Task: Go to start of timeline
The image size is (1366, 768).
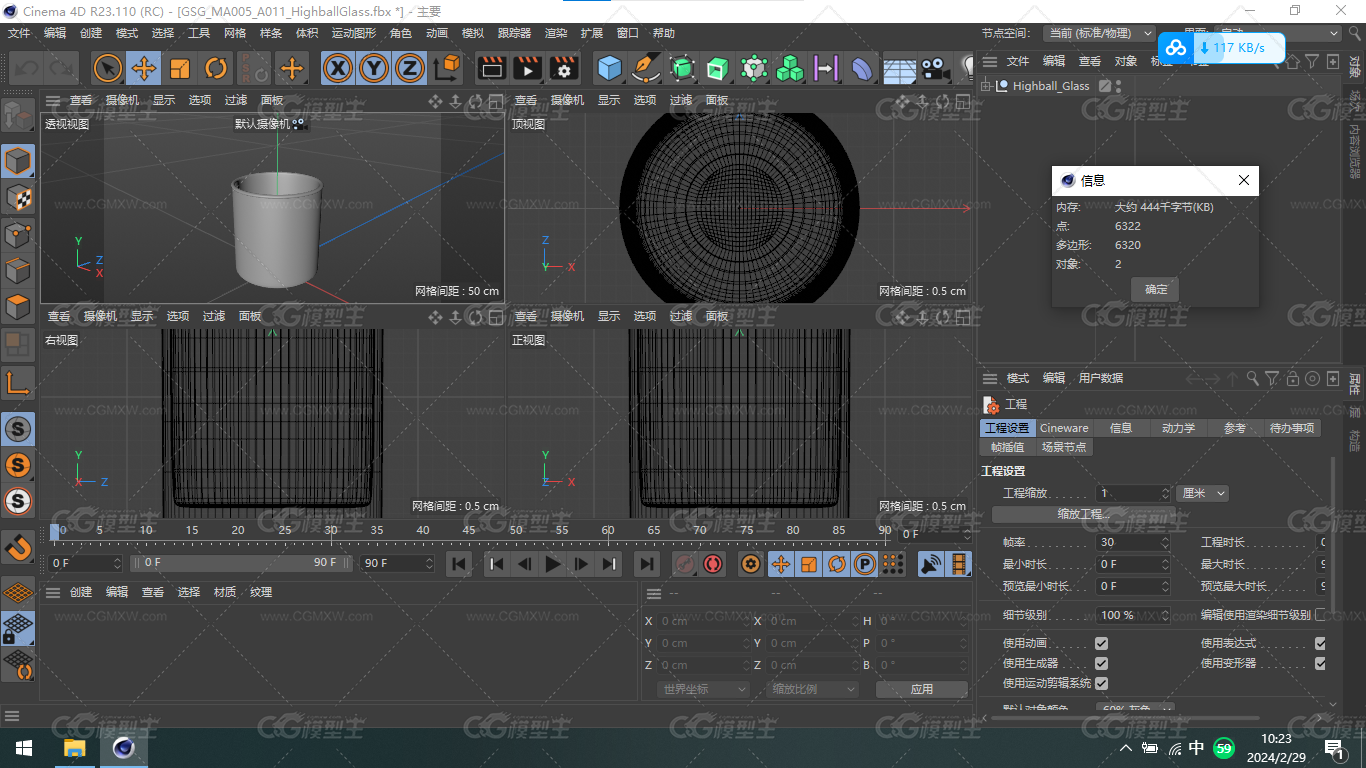Action: 459,564
